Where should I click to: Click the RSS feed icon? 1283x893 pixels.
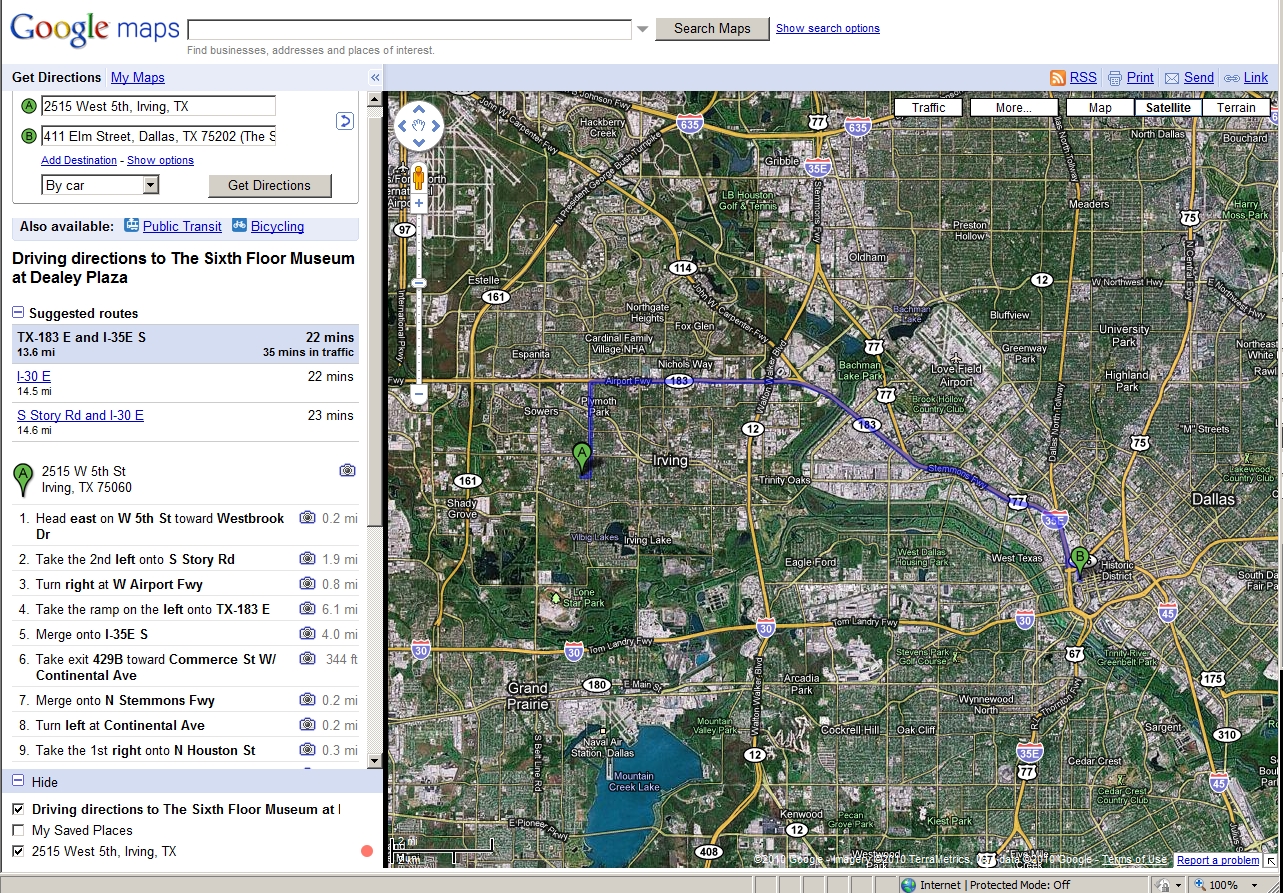[1058, 78]
